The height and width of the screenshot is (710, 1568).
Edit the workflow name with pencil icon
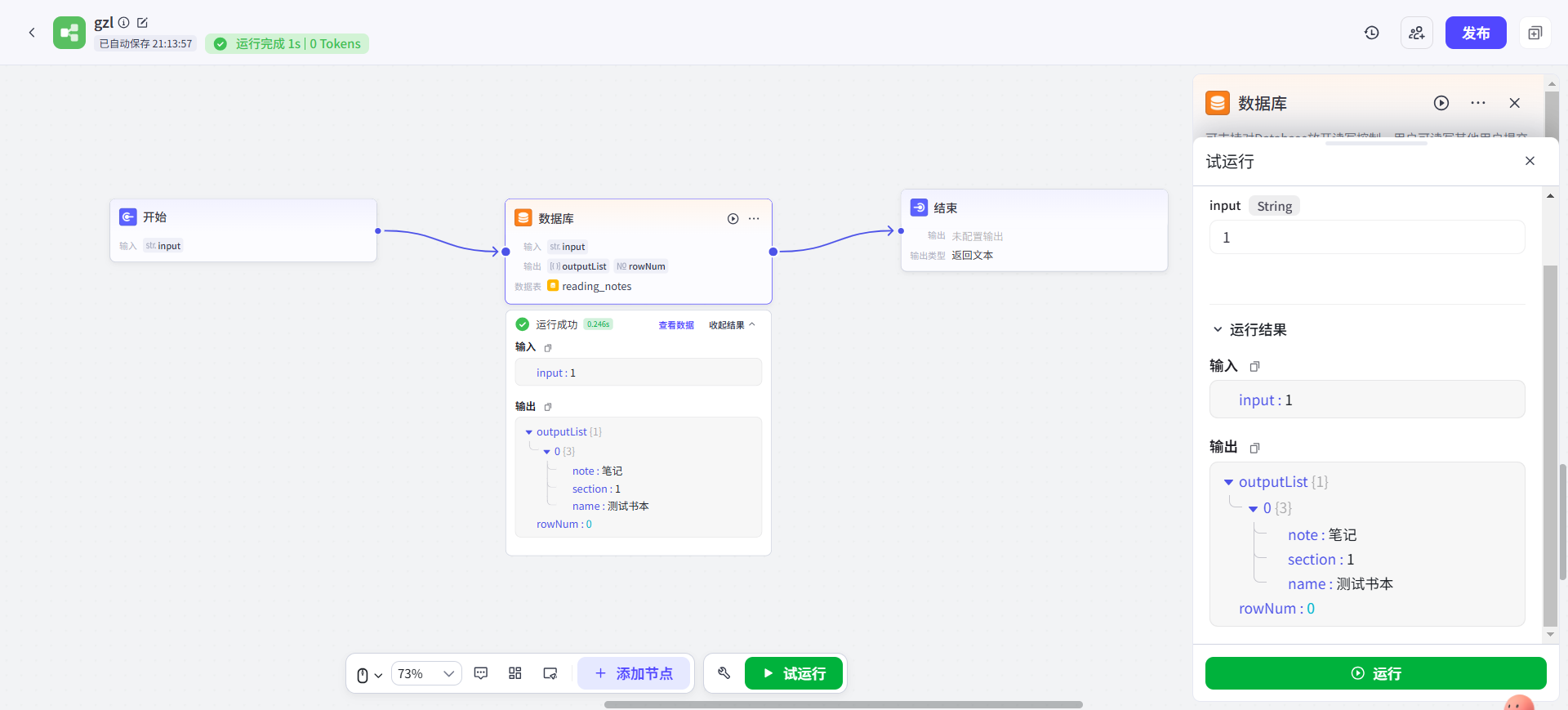142,23
